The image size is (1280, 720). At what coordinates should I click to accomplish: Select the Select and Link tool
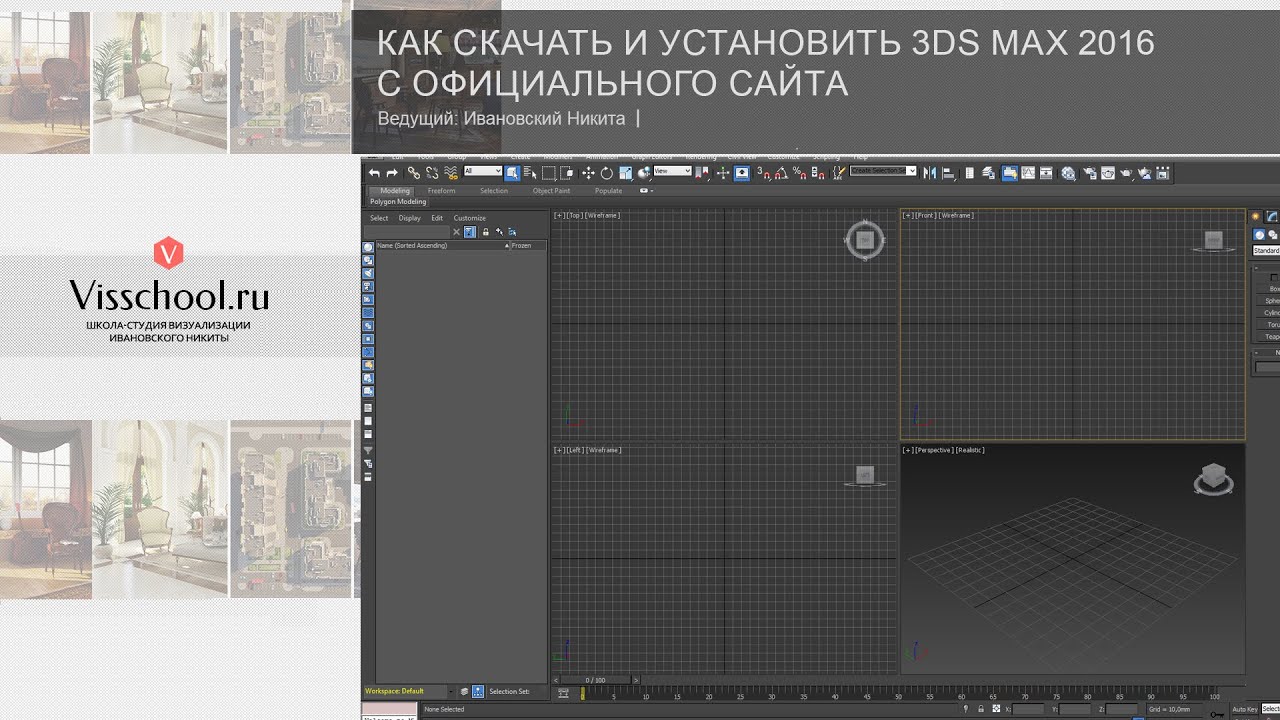click(413, 173)
